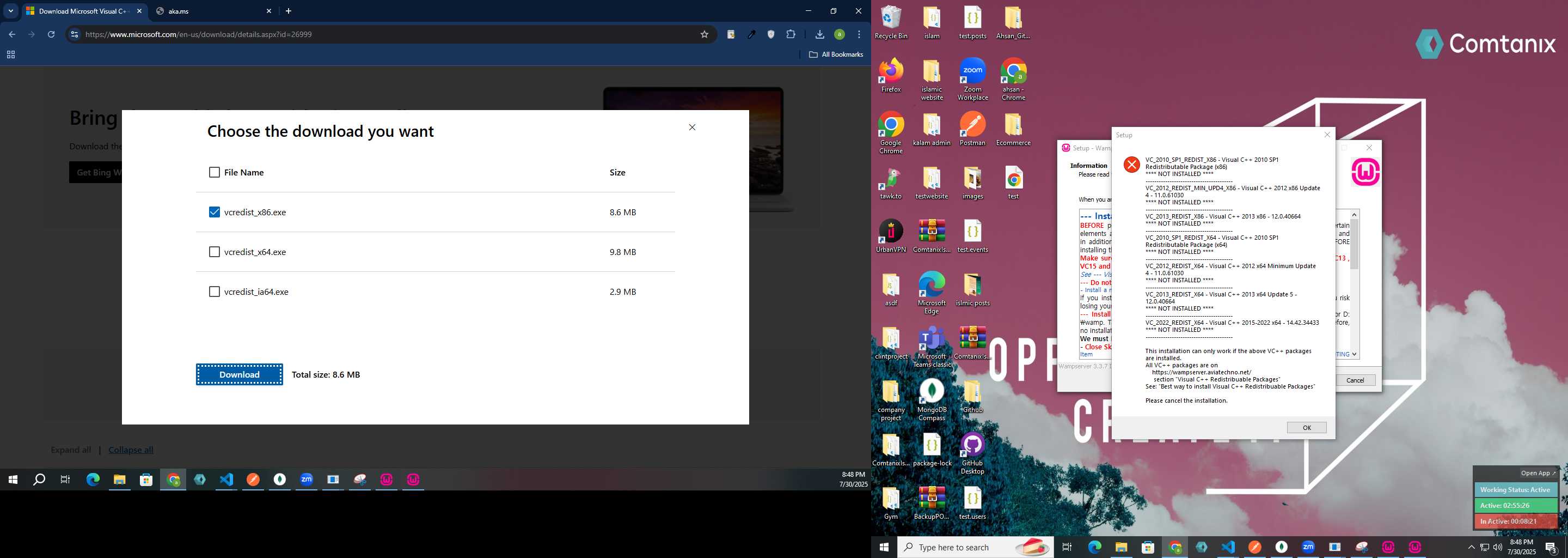Open Chrome's three-dot menu
The width and height of the screenshot is (1568, 558).
tap(859, 35)
